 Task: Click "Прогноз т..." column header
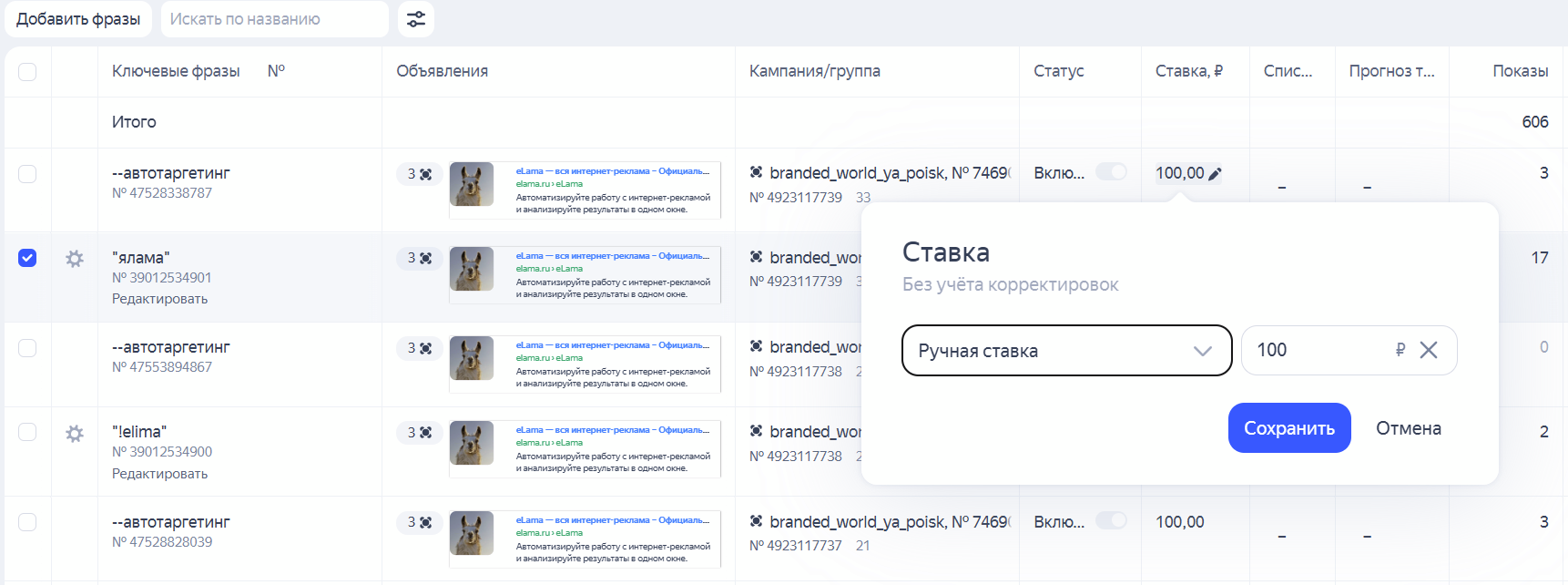point(1391,71)
